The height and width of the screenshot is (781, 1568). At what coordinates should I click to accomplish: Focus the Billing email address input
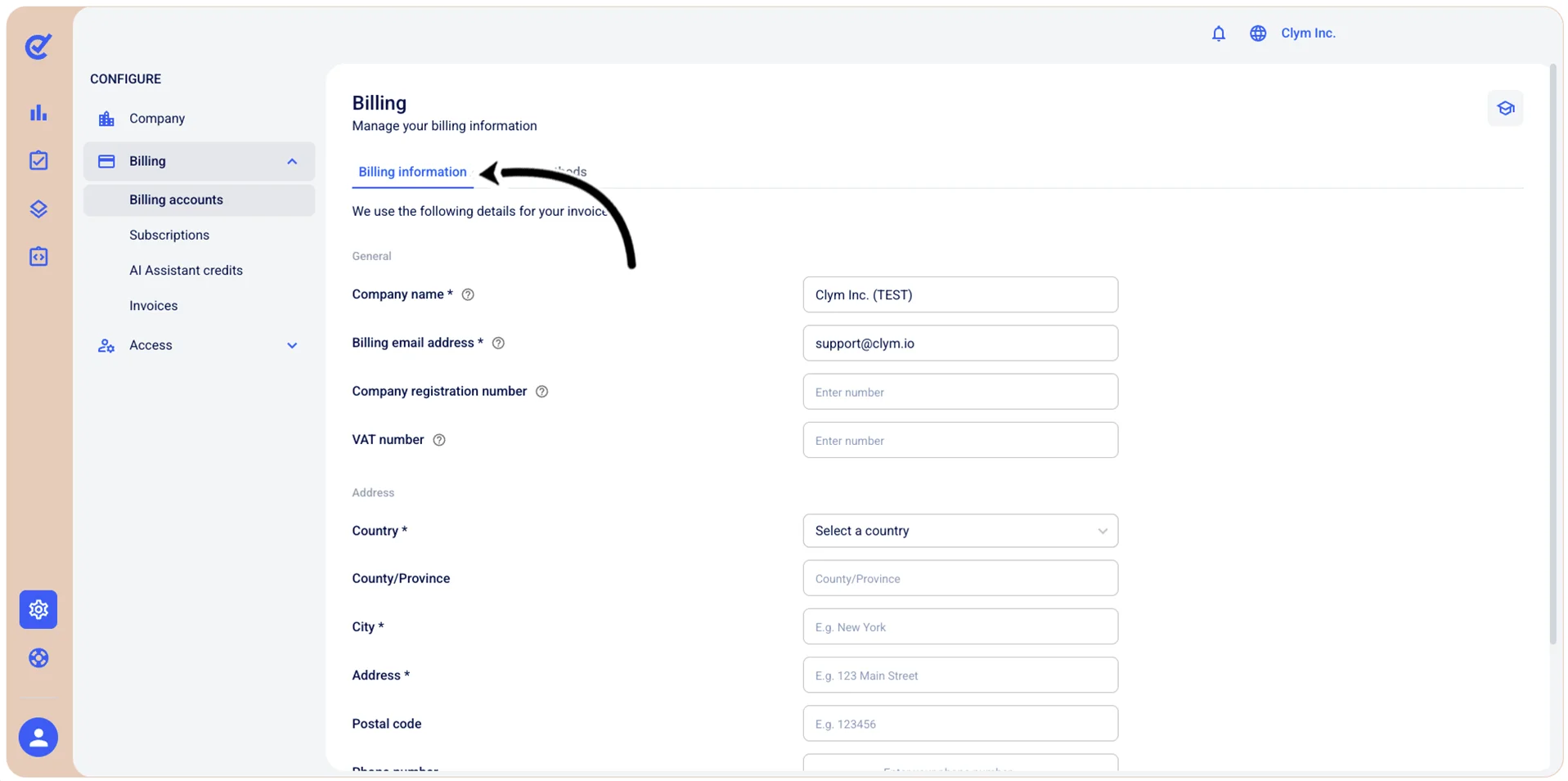(960, 343)
